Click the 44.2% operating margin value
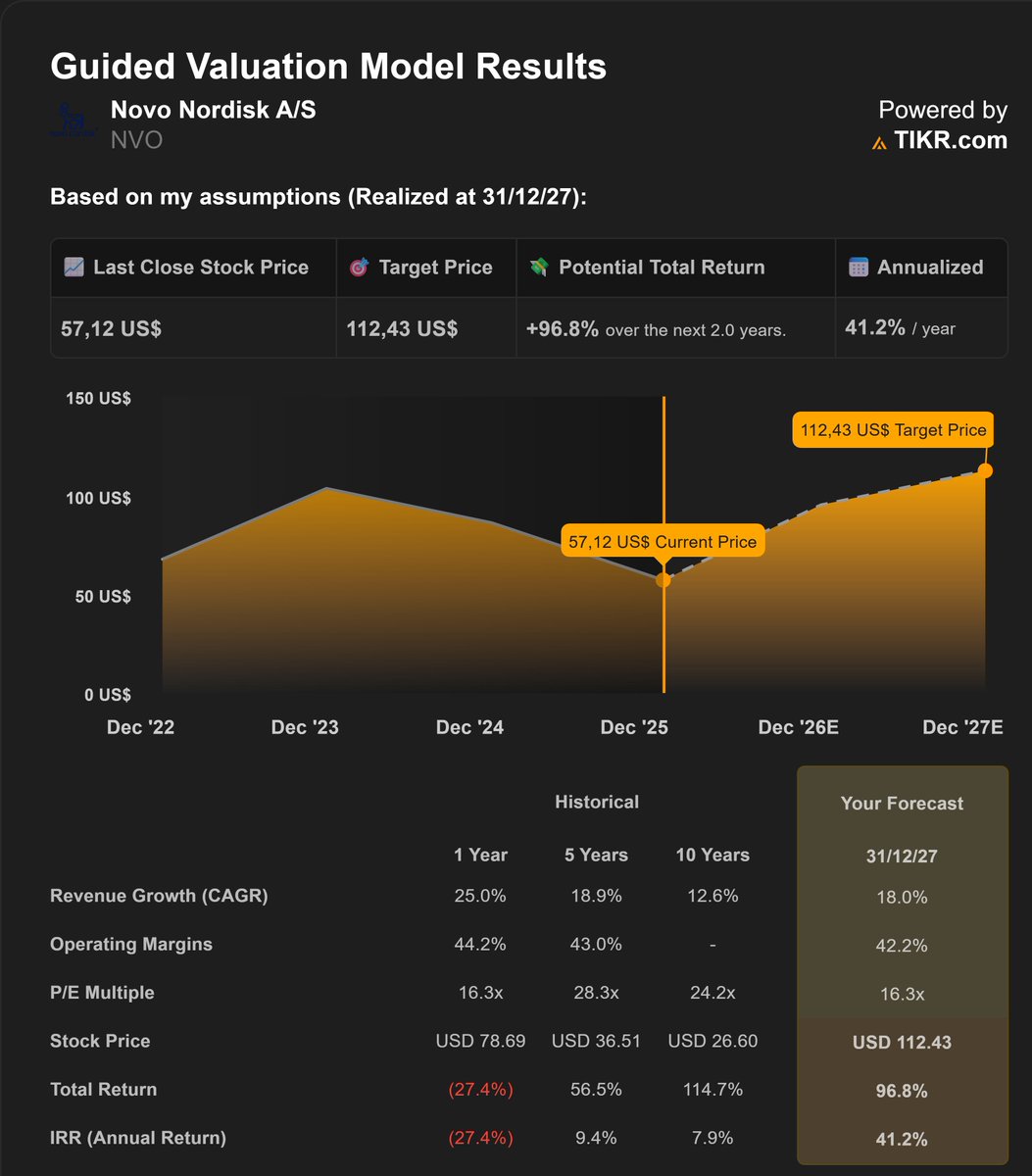1032x1176 pixels. [480, 945]
